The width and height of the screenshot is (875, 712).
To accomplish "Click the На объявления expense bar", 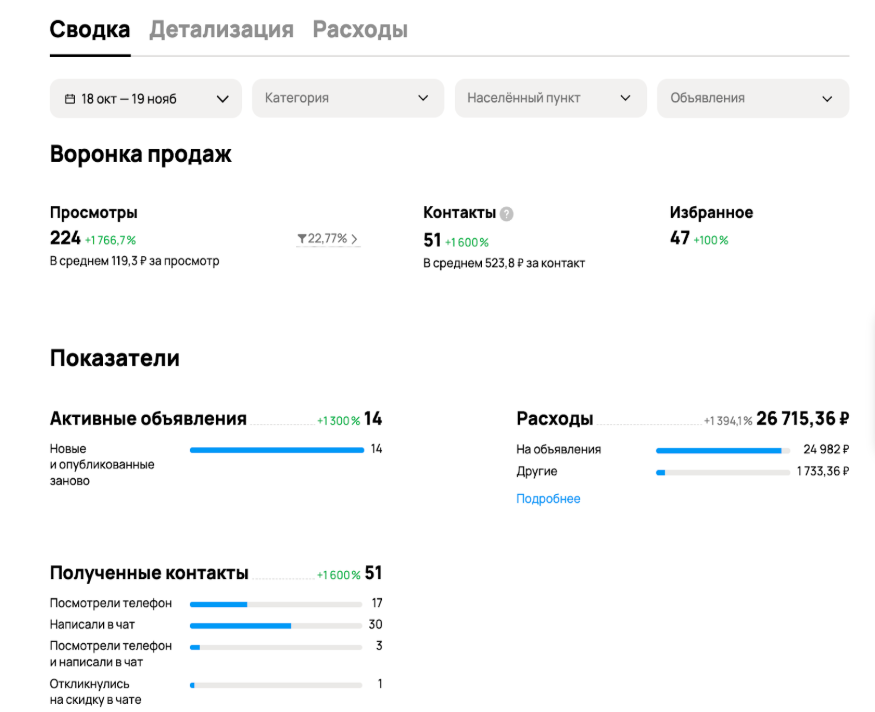I will click(x=723, y=450).
